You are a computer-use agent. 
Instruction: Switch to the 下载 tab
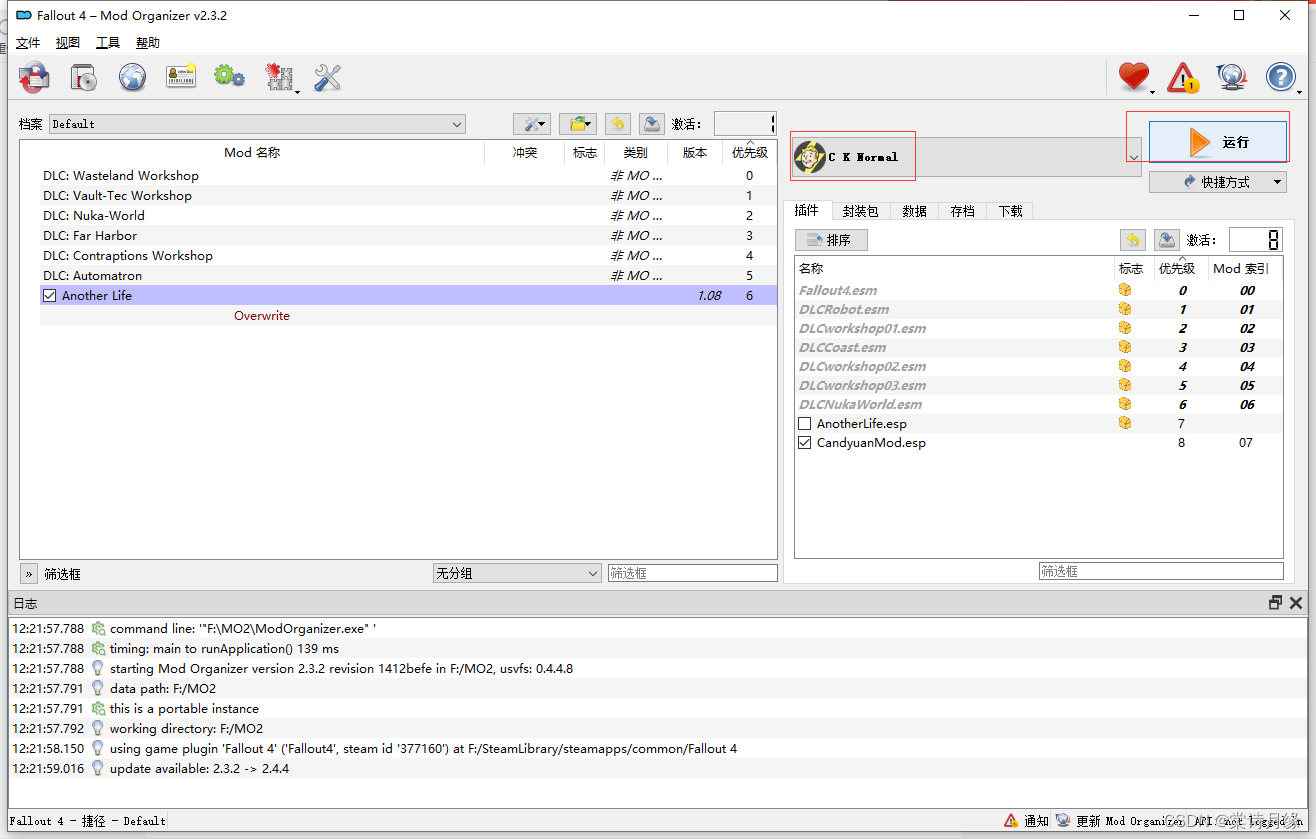tap(1010, 211)
